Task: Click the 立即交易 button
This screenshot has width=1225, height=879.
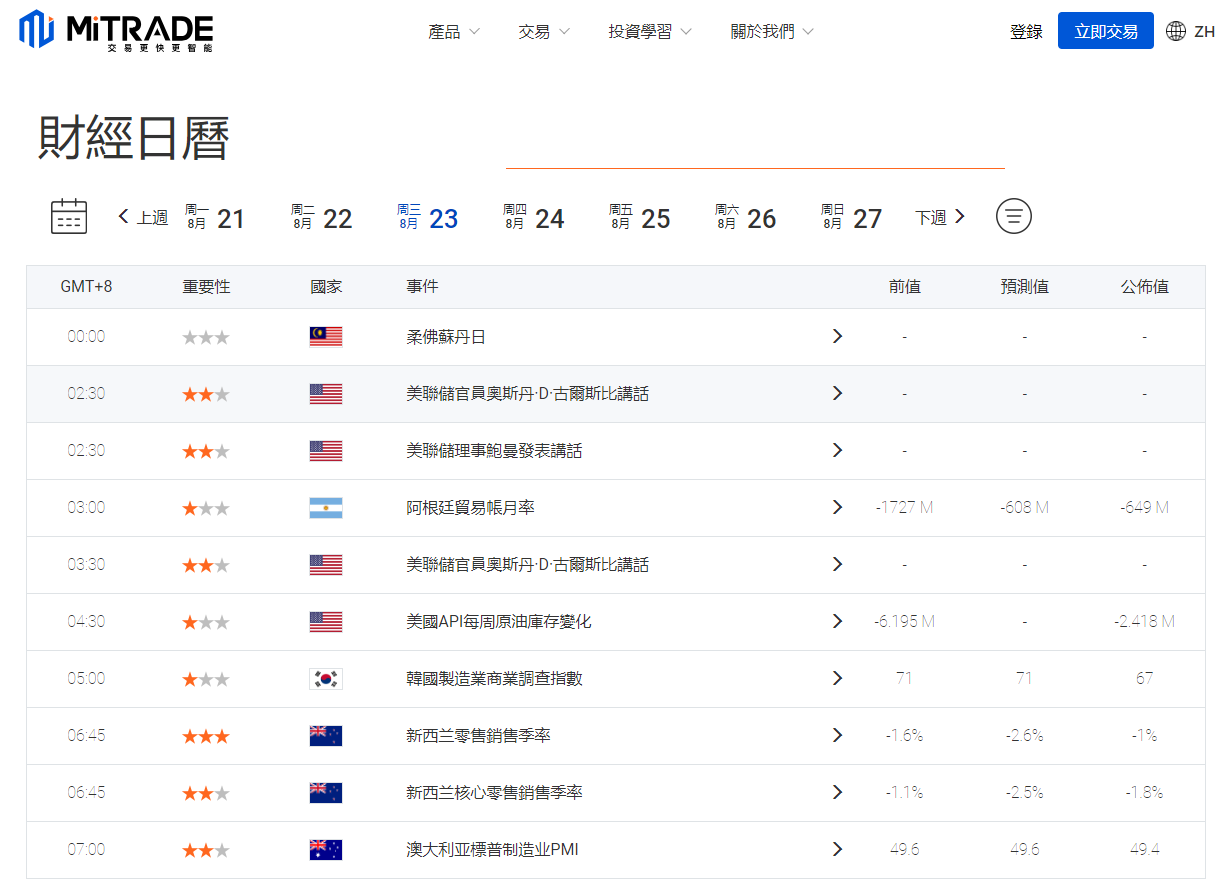Action: pos(1105,32)
